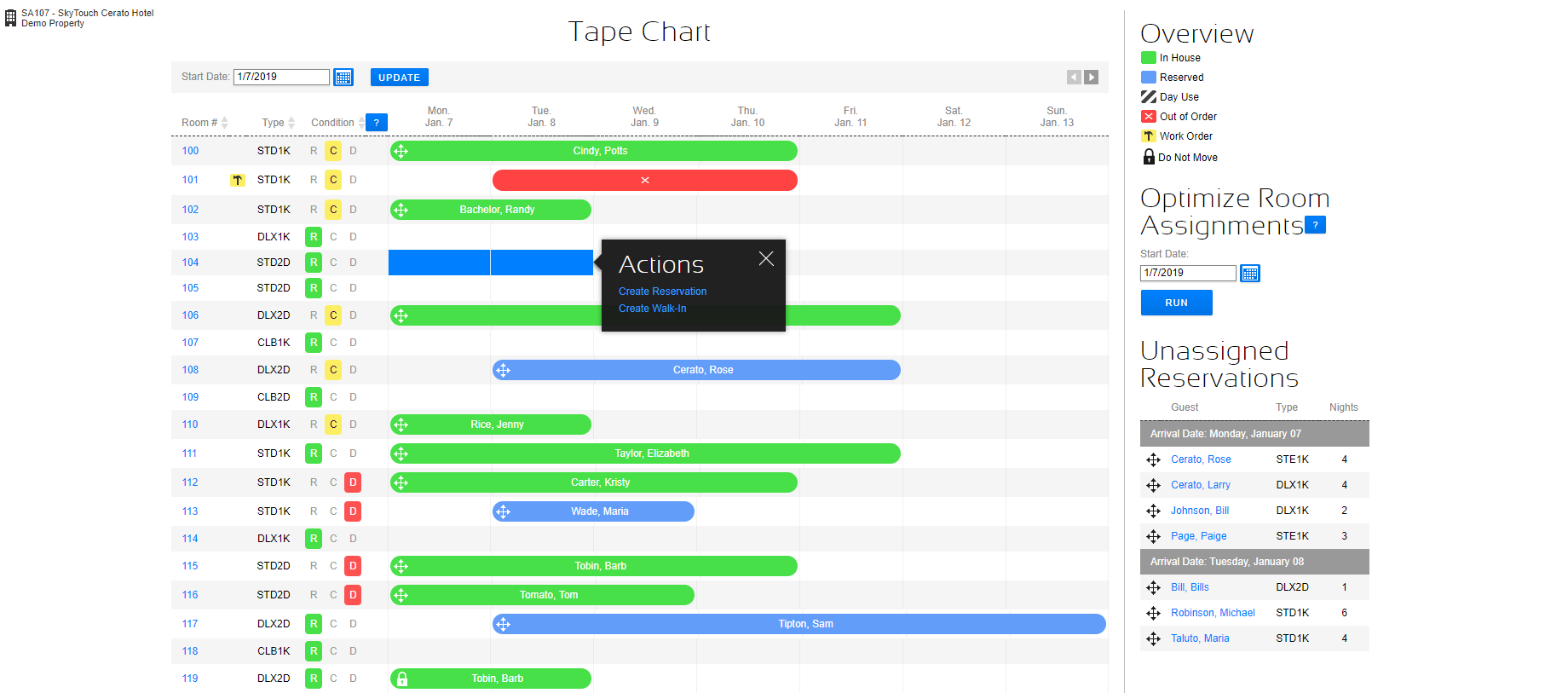The height and width of the screenshot is (693, 1568).
Task: Set room 103 condition to C
Action: coord(333,237)
